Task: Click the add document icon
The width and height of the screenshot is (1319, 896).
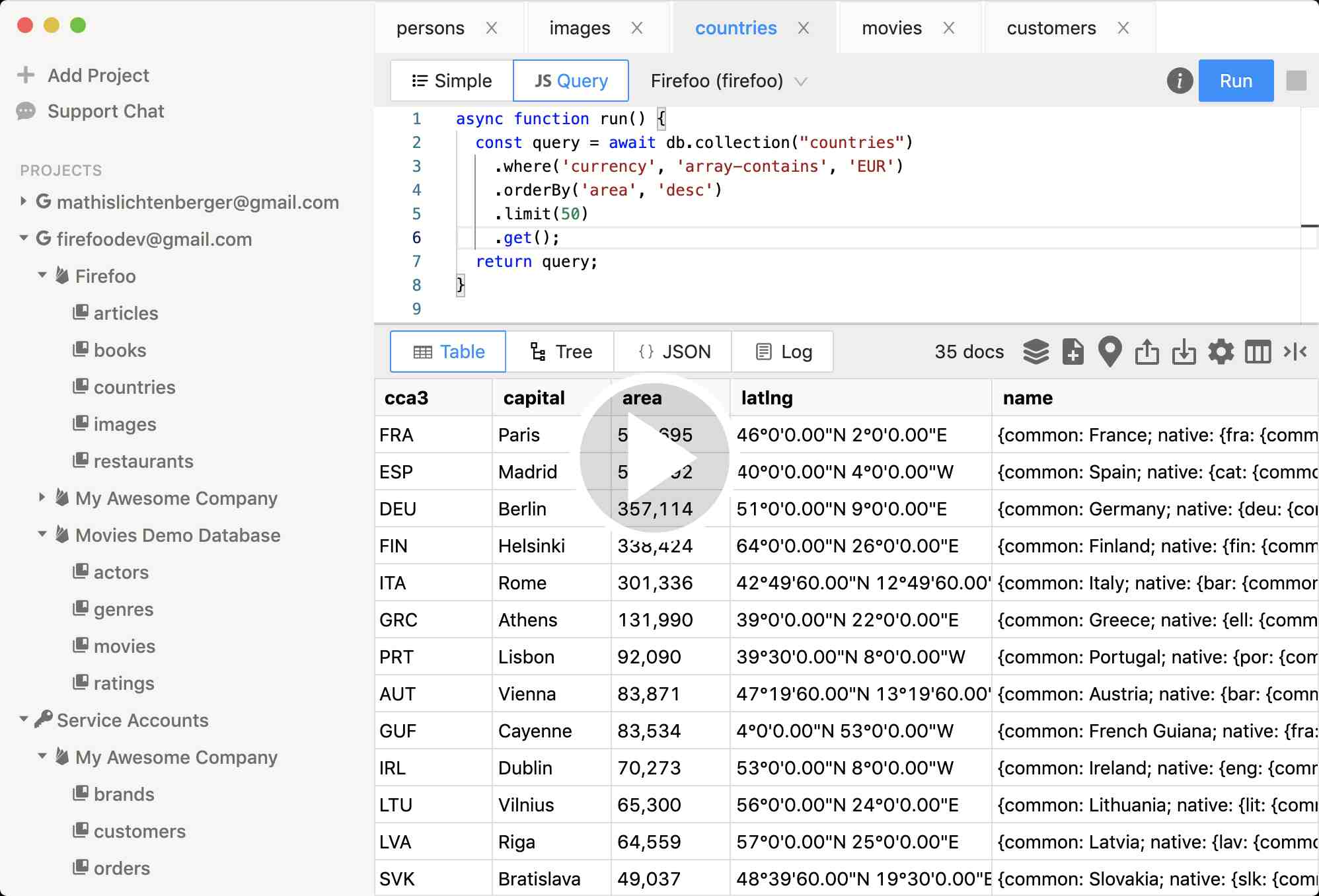Action: pos(1073,352)
